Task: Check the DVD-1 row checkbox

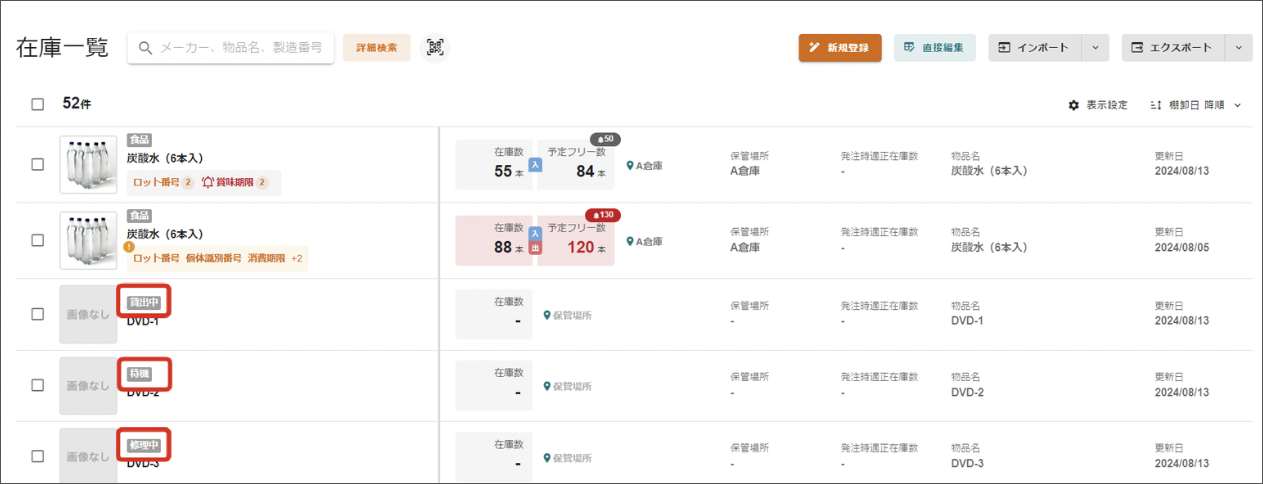Action: coord(37,314)
